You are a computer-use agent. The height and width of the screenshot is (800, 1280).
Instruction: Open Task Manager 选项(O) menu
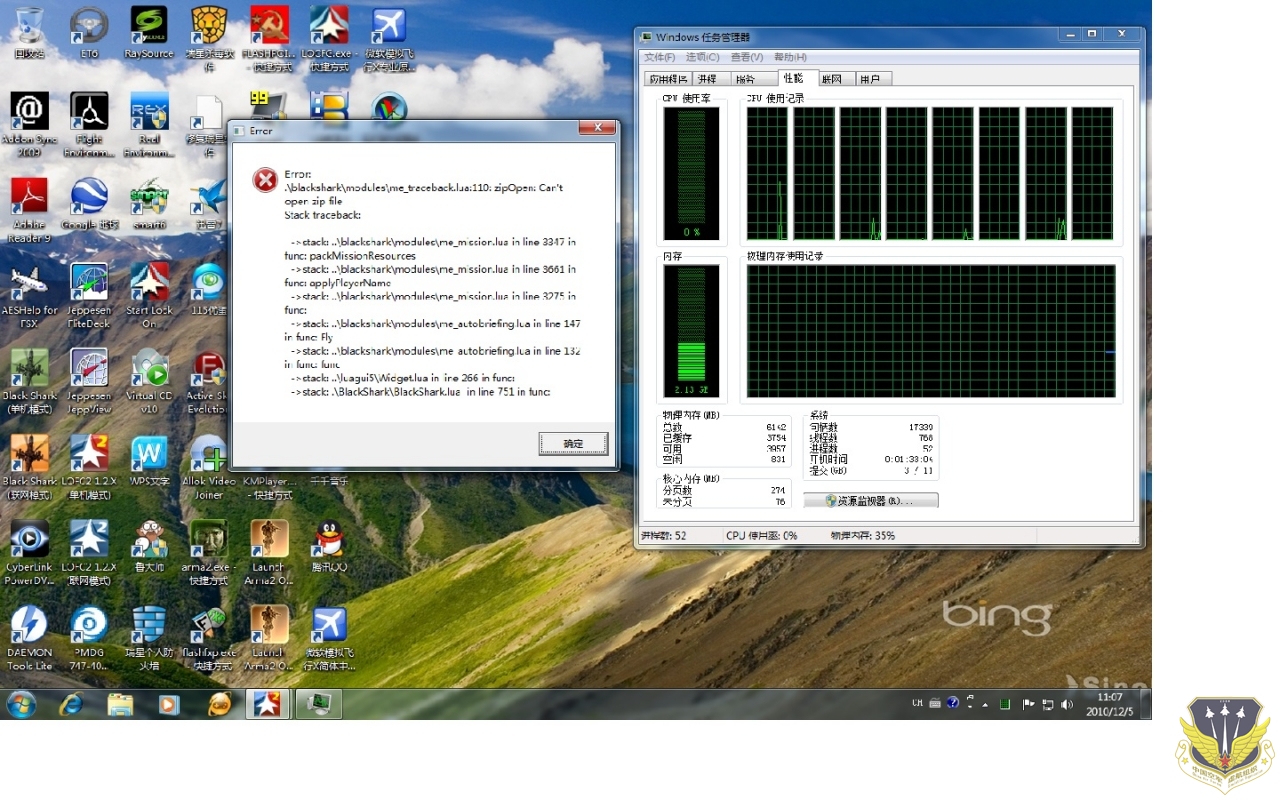pos(703,57)
